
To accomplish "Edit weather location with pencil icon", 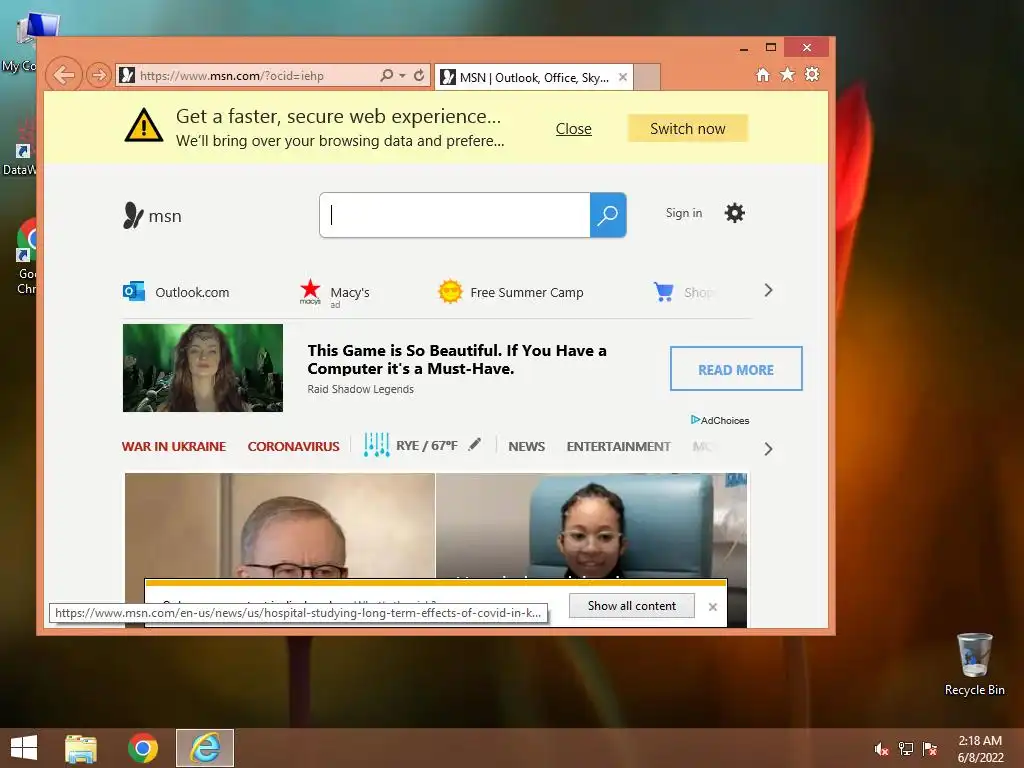I will click(475, 444).
